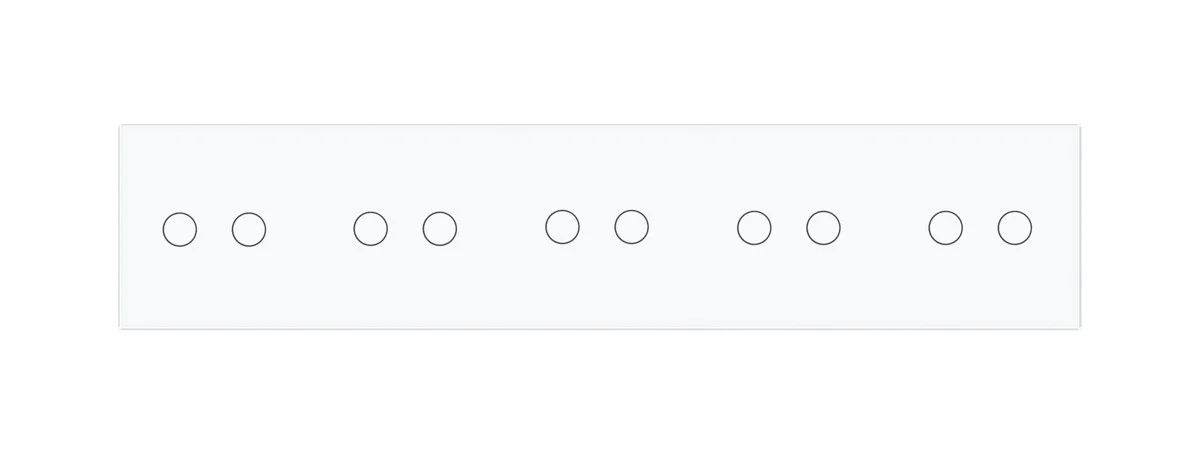Screen dimensions: 1200x454
Task: Toggle the second touch circle from the left
Action: [249, 230]
